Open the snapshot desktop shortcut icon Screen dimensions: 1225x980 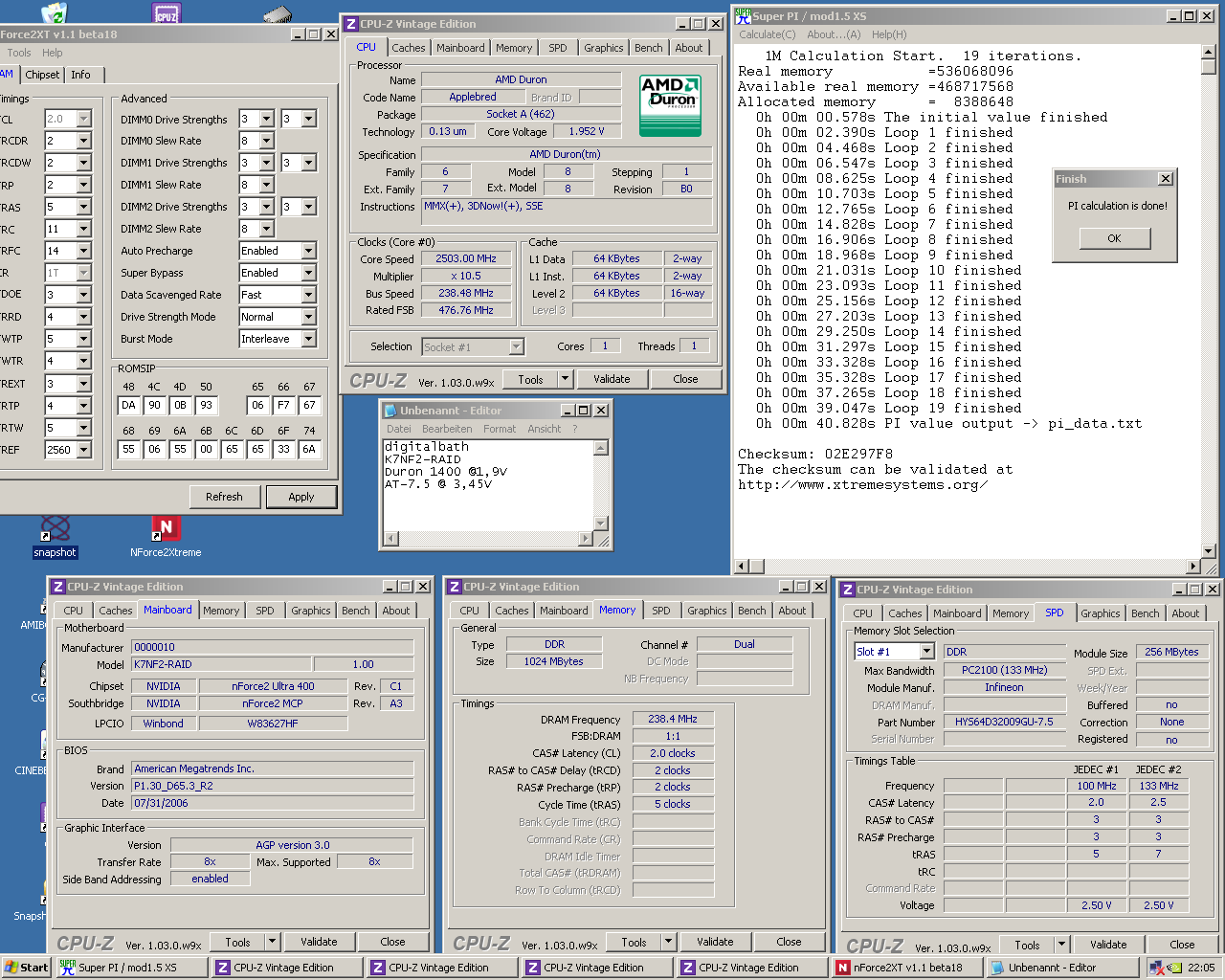pos(56,529)
